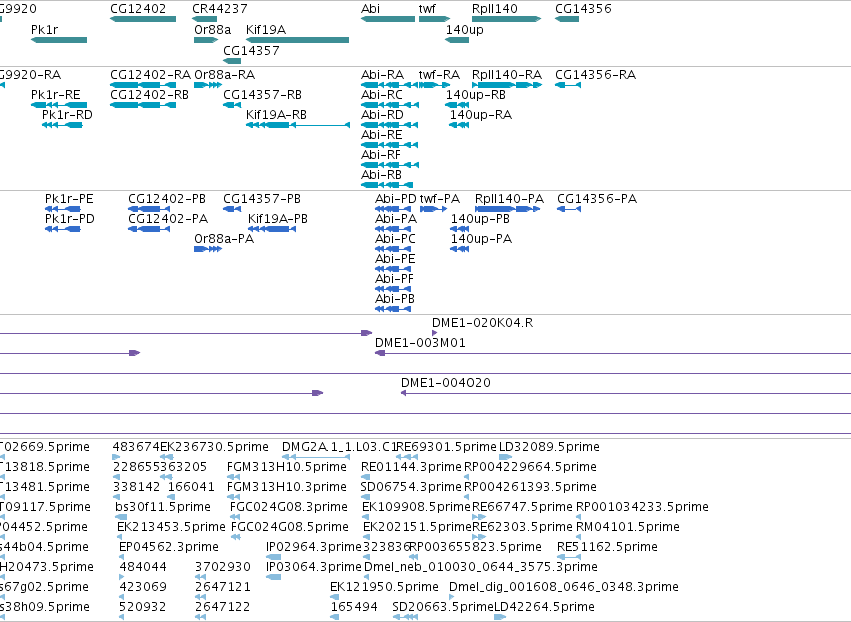Image resolution: width=851 pixels, height=622 pixels.
Task: Click the CR44237 gene label
Action: [x=220, y=9]
